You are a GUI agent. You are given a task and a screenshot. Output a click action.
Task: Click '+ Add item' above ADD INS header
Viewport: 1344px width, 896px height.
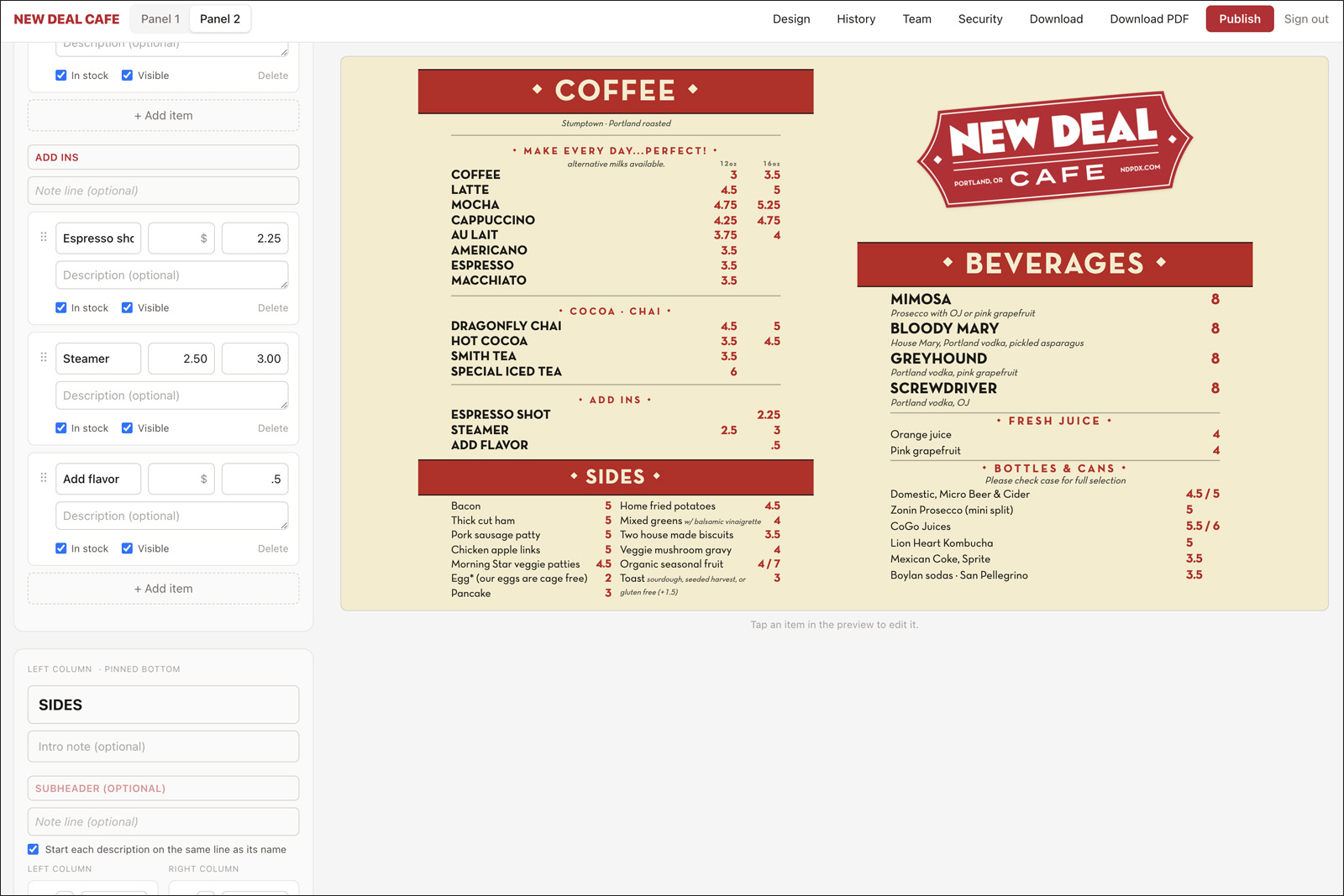tap(164, 116)
